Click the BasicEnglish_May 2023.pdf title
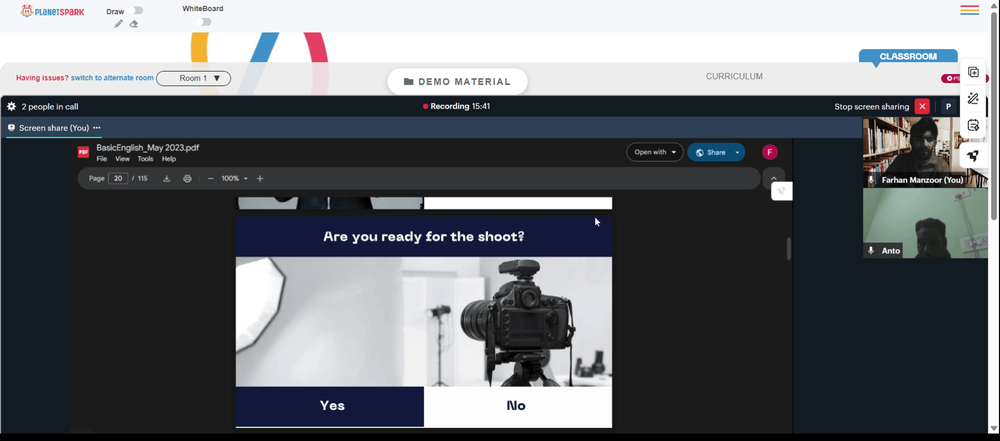 [x=147, y=147]
